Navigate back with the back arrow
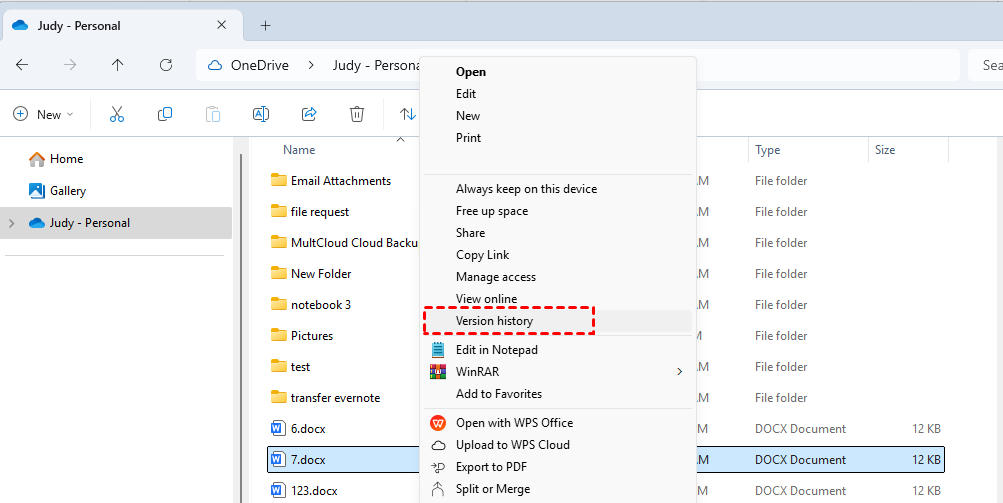Screen dimensions: 1003x503 [x=22, y=65]
